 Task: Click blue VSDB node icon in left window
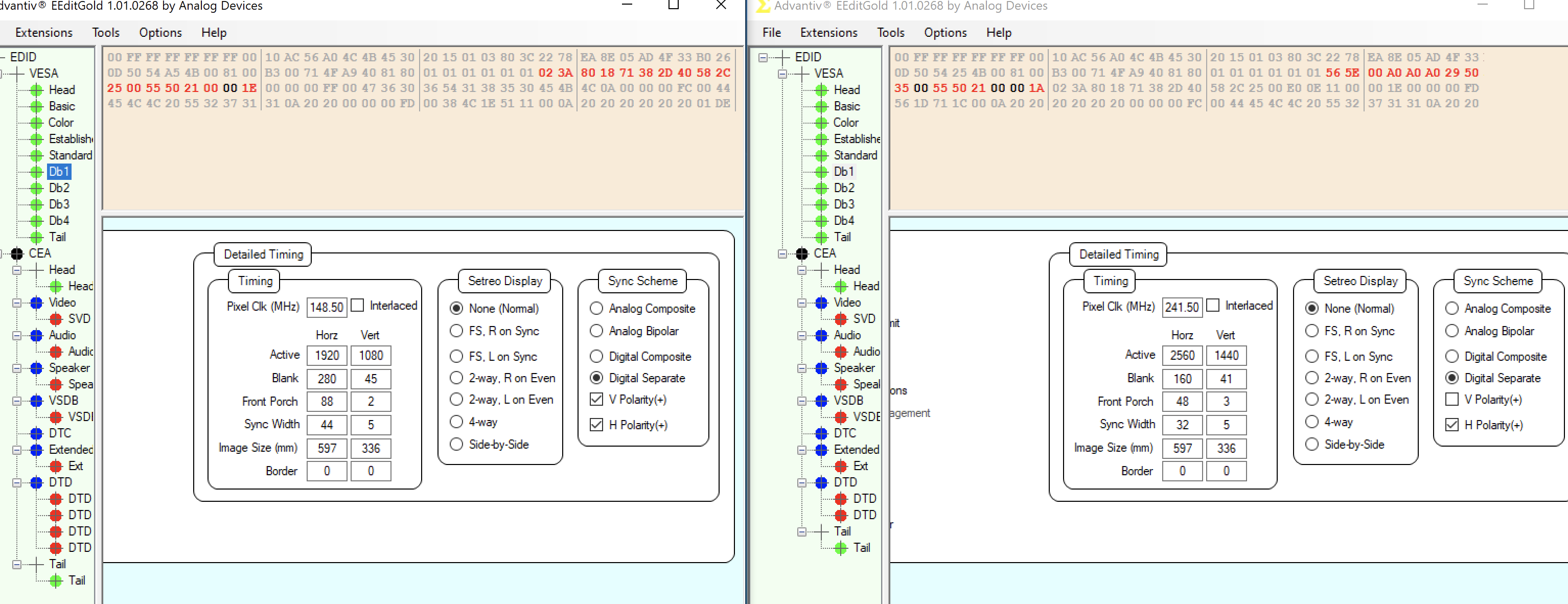pos(36,401)
